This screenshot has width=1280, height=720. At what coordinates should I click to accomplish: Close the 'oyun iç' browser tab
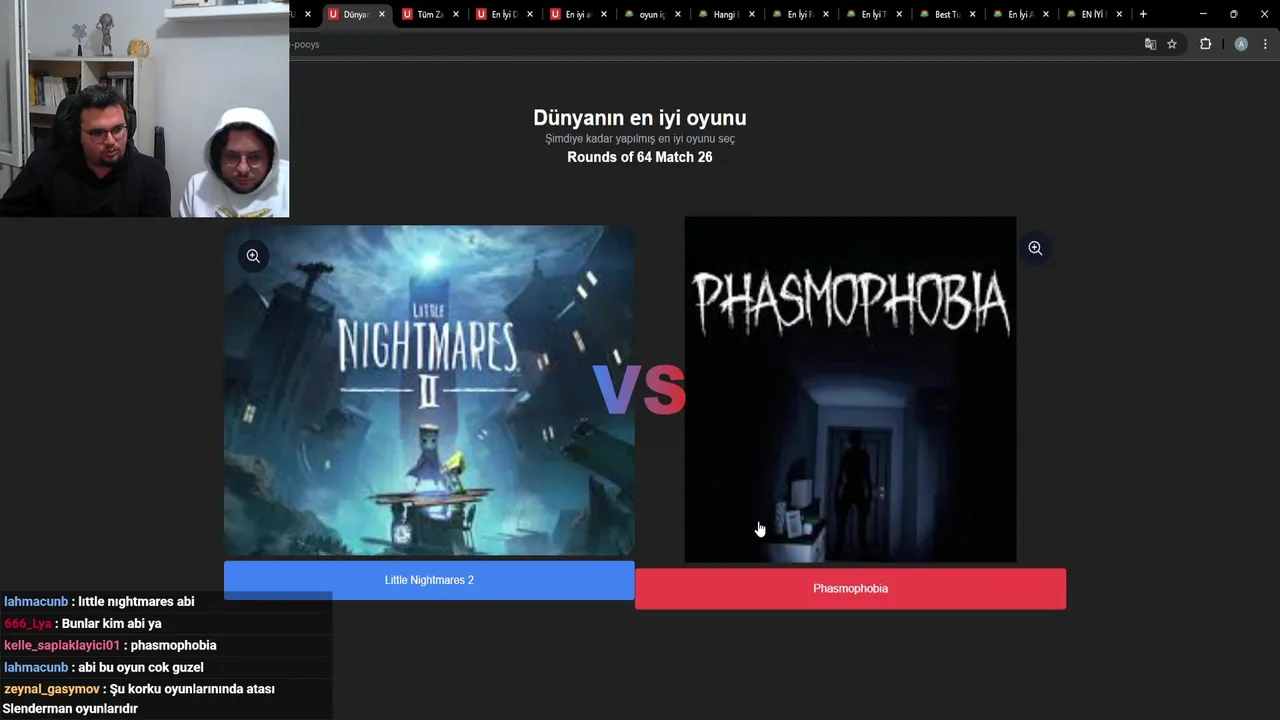coord(678,14)
